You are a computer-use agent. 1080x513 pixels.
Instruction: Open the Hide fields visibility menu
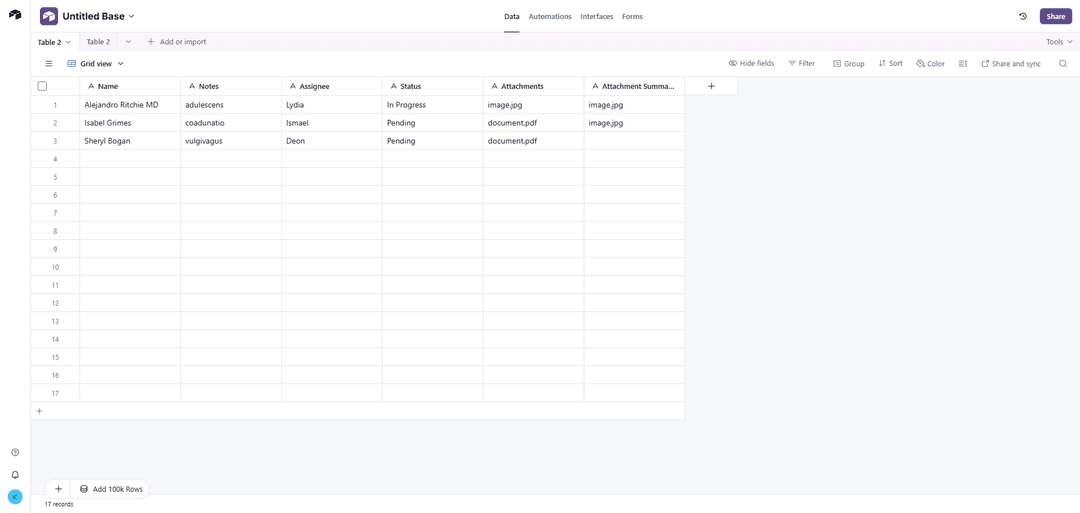point(751,63)
